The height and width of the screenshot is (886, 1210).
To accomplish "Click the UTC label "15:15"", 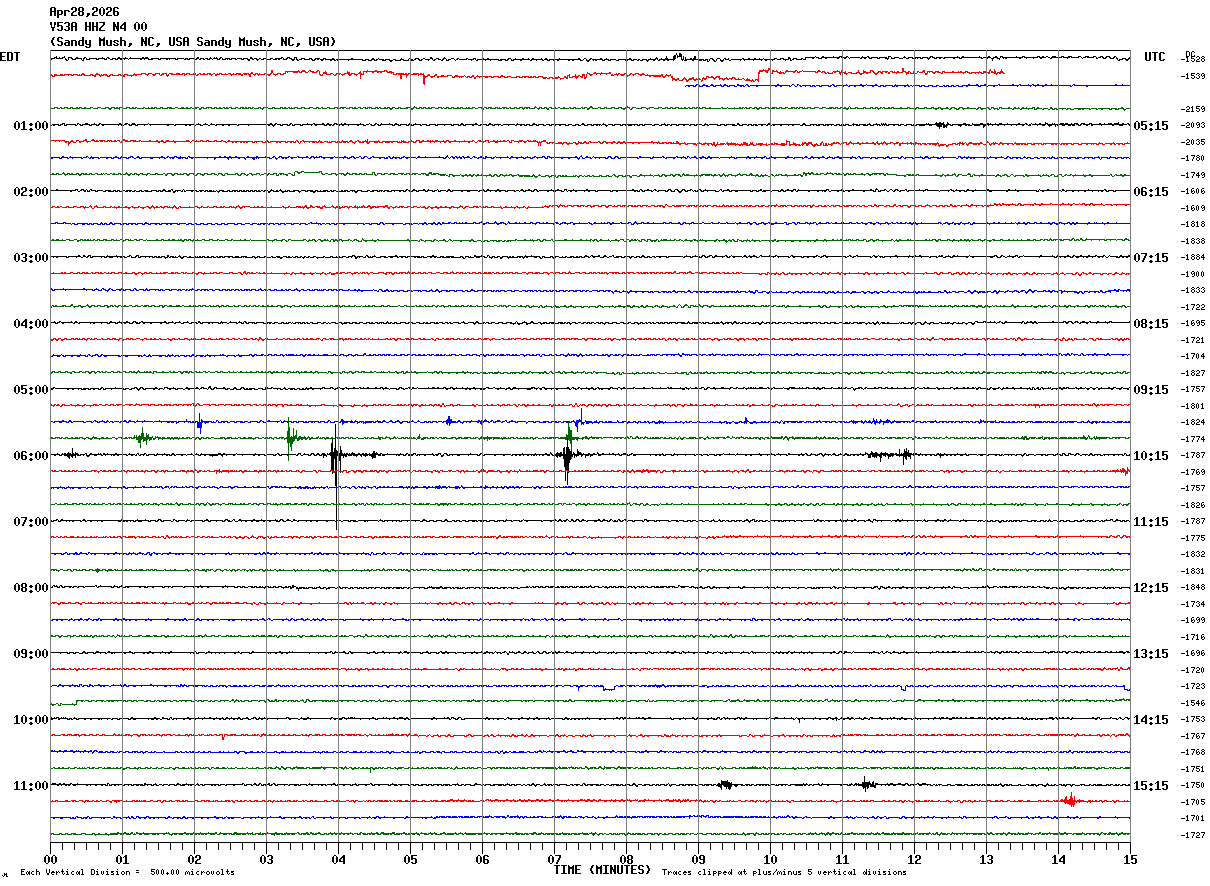I will coord(1151,786).
